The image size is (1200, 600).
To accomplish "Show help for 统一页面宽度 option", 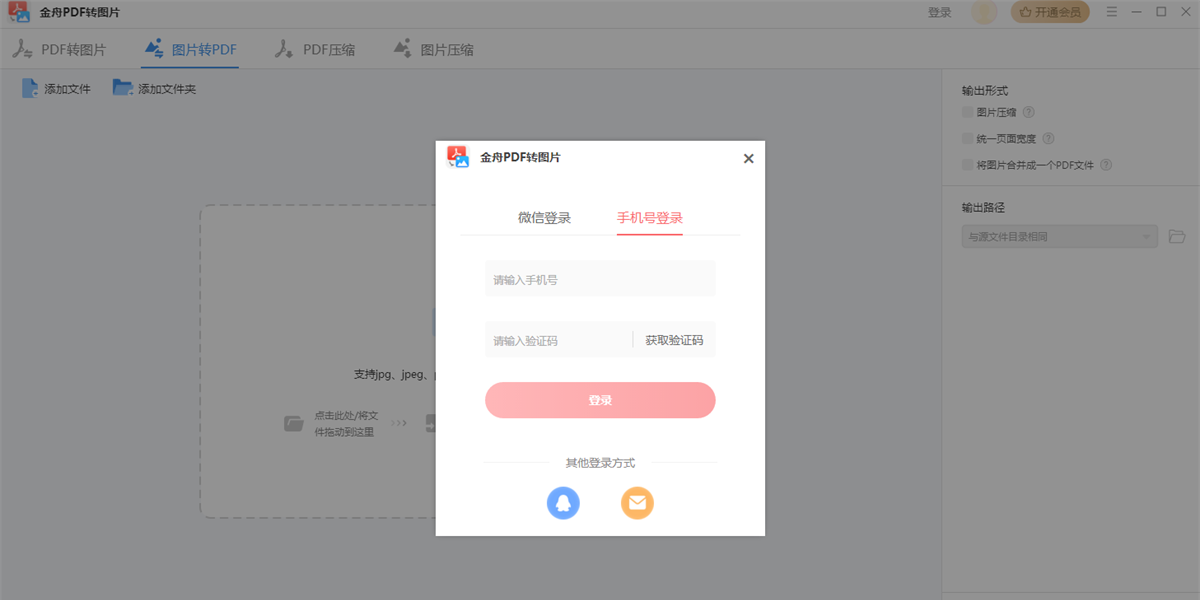I will click(1048, 139).
